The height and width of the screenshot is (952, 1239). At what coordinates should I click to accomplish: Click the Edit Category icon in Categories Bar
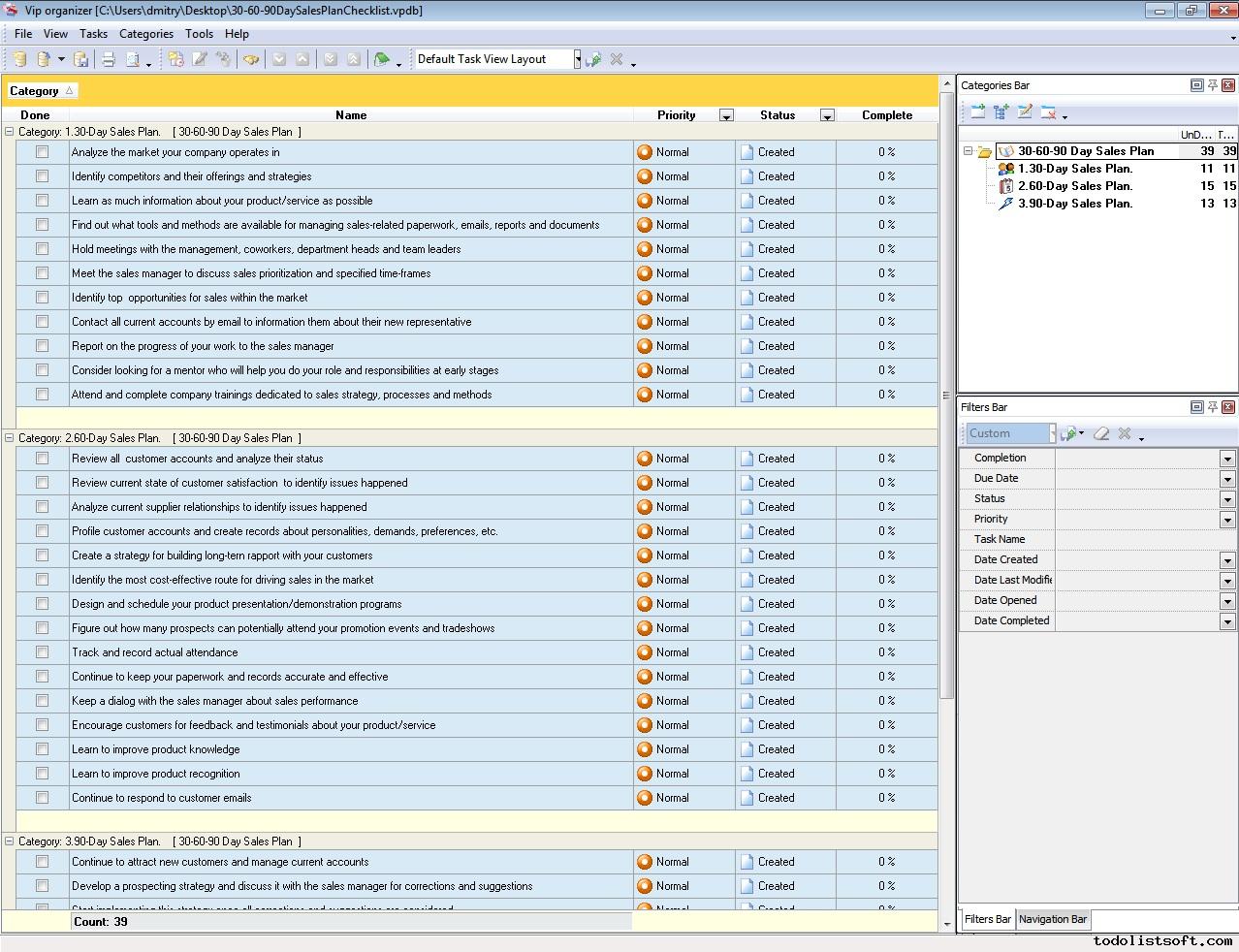pos(1025,112)
